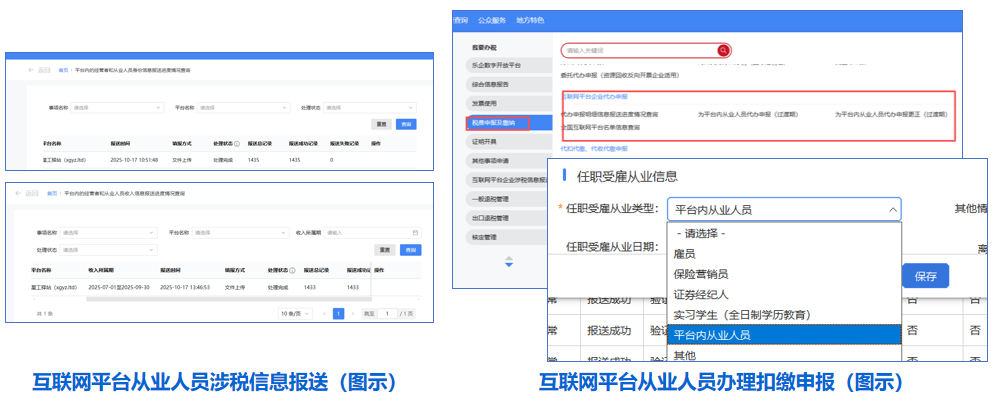This screenshot has width=995, height=400.
Task: Open the 公众服务 top navigation tab
Action: pos(494,20)
